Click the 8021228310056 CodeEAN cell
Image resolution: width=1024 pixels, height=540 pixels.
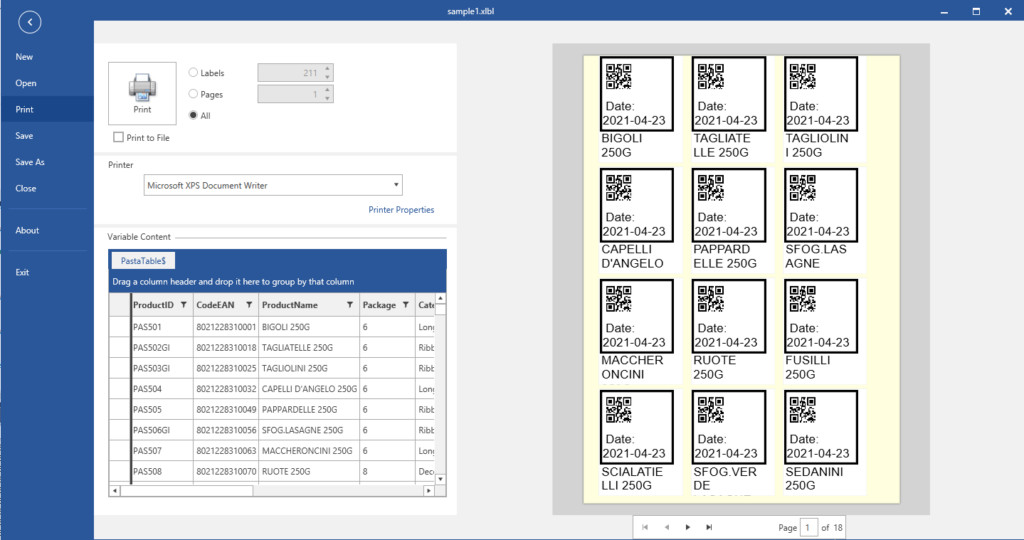click(226, 430)
